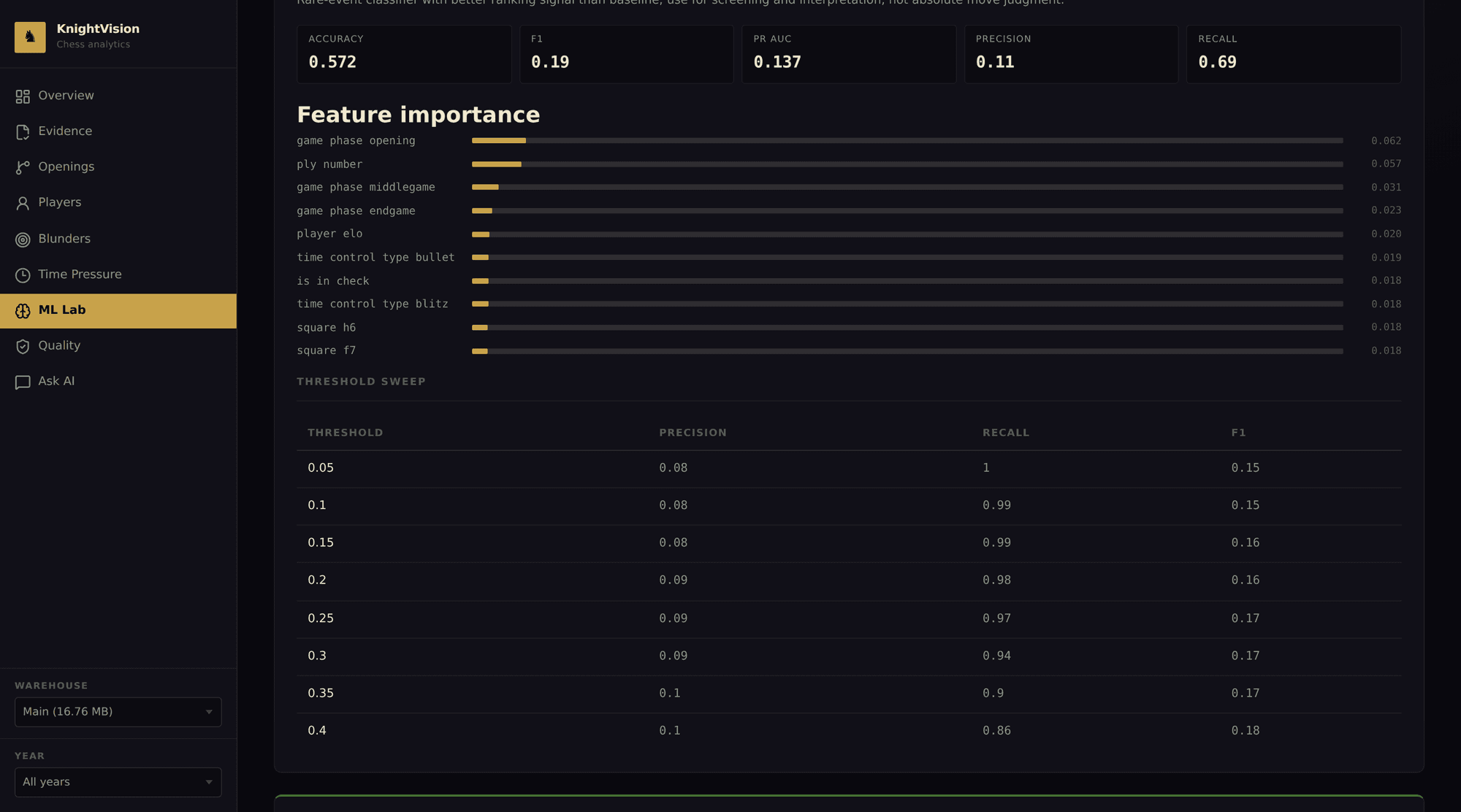Click threshold value 0.4 in the sweep table
1461x812 pixels.
[317, 731]
